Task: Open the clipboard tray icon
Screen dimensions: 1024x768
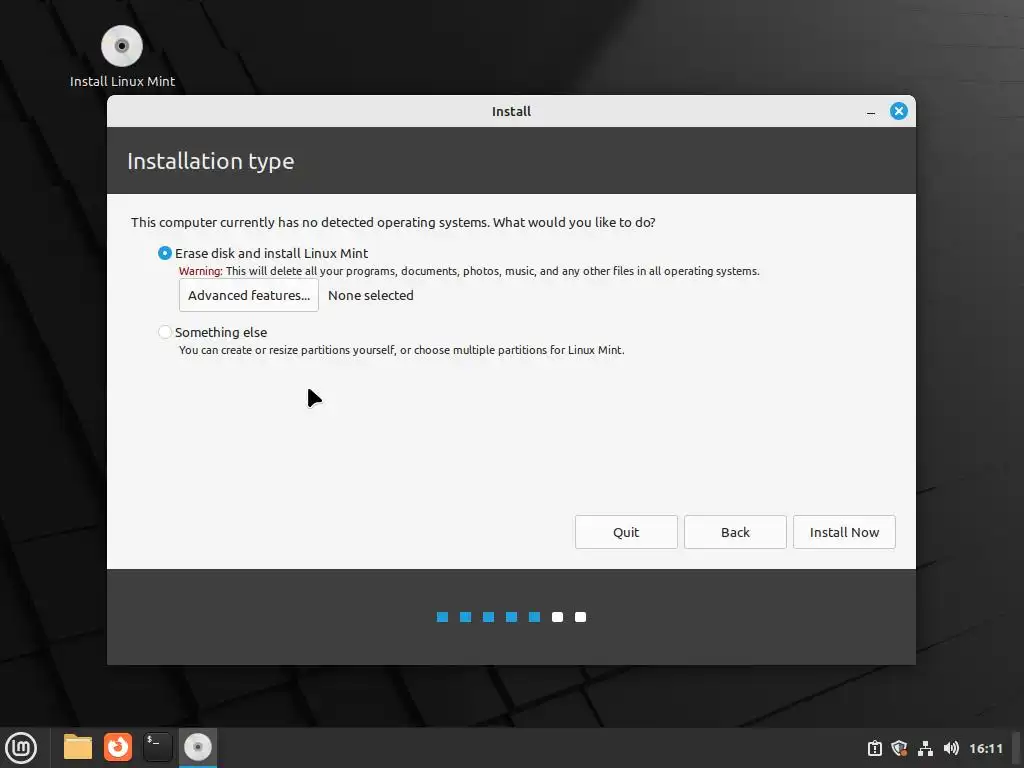Action: click(x=874, y=748)
